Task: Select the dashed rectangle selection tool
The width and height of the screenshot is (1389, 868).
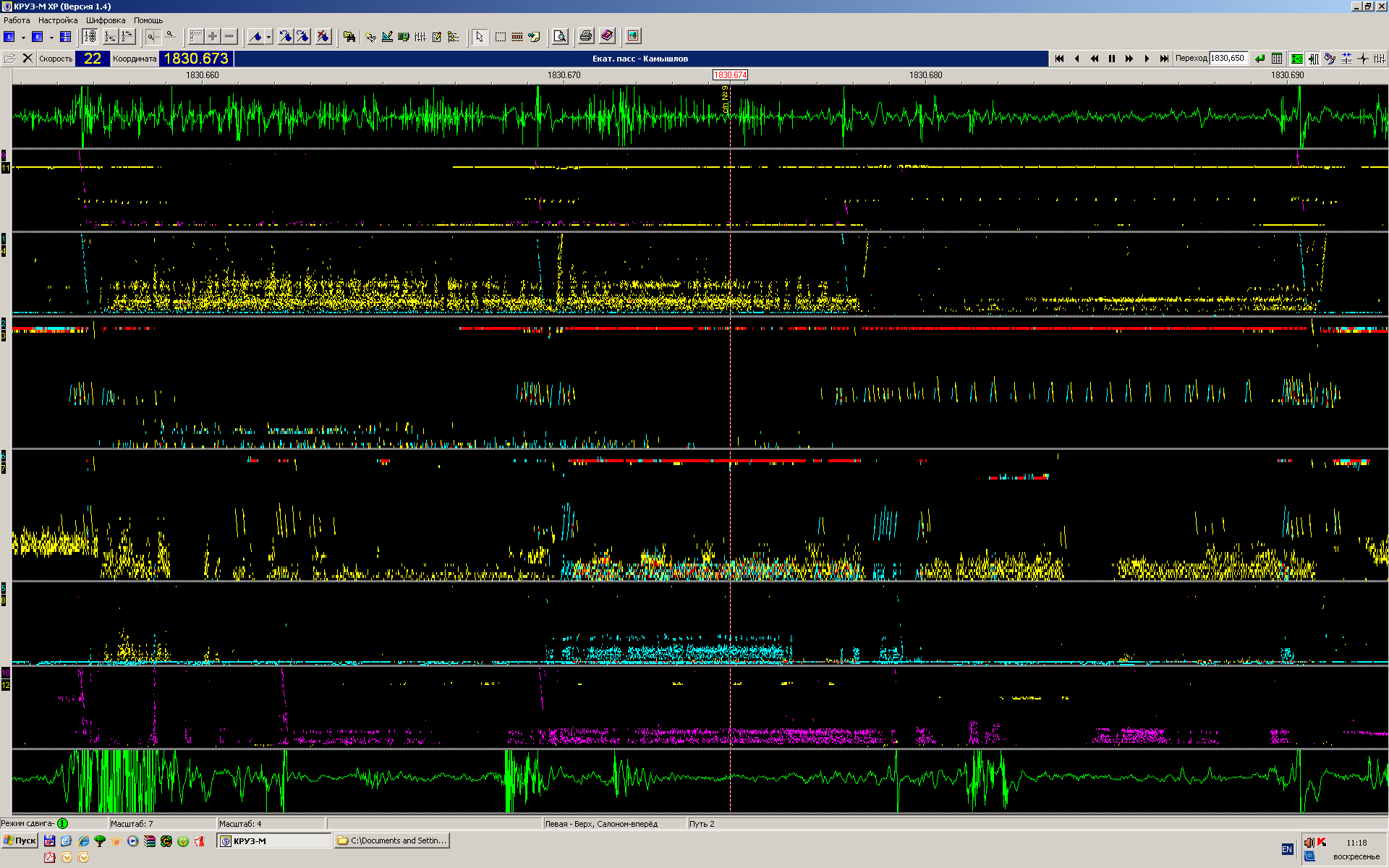Action: (500, 36)
